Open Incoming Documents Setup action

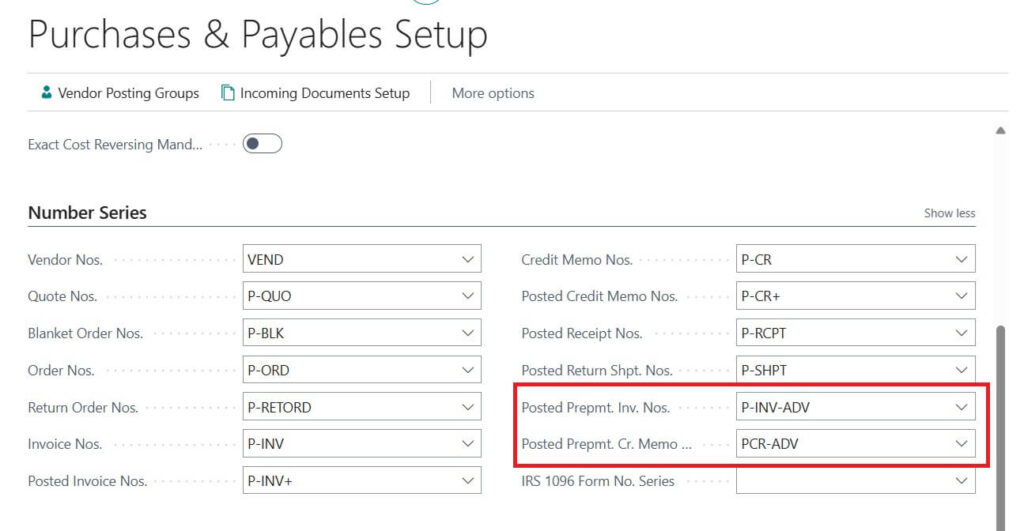coord(324,93)
